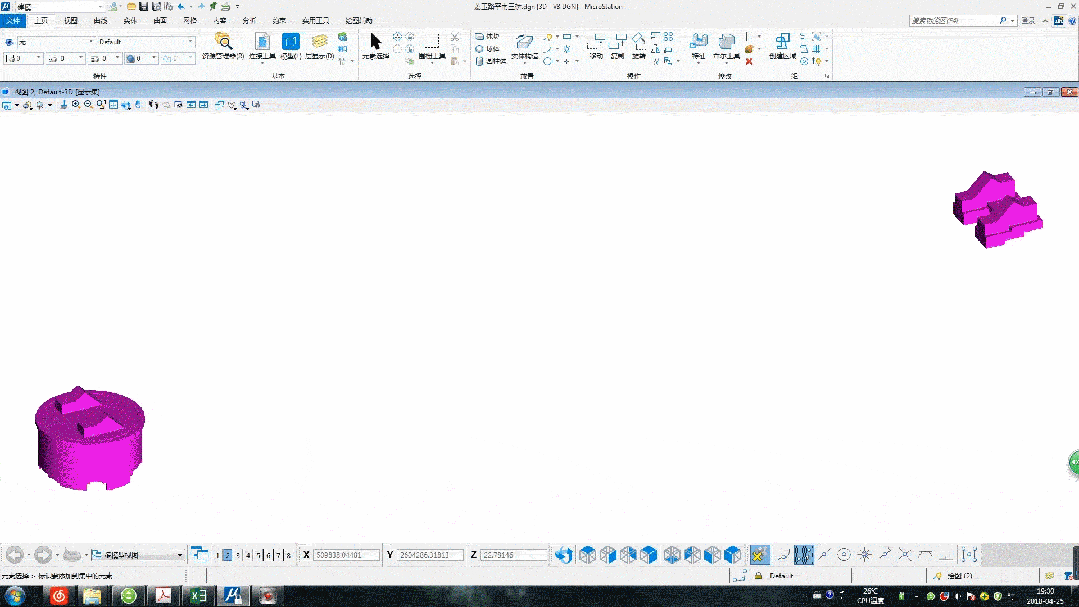Open the blue File tab

click(13, 20)
